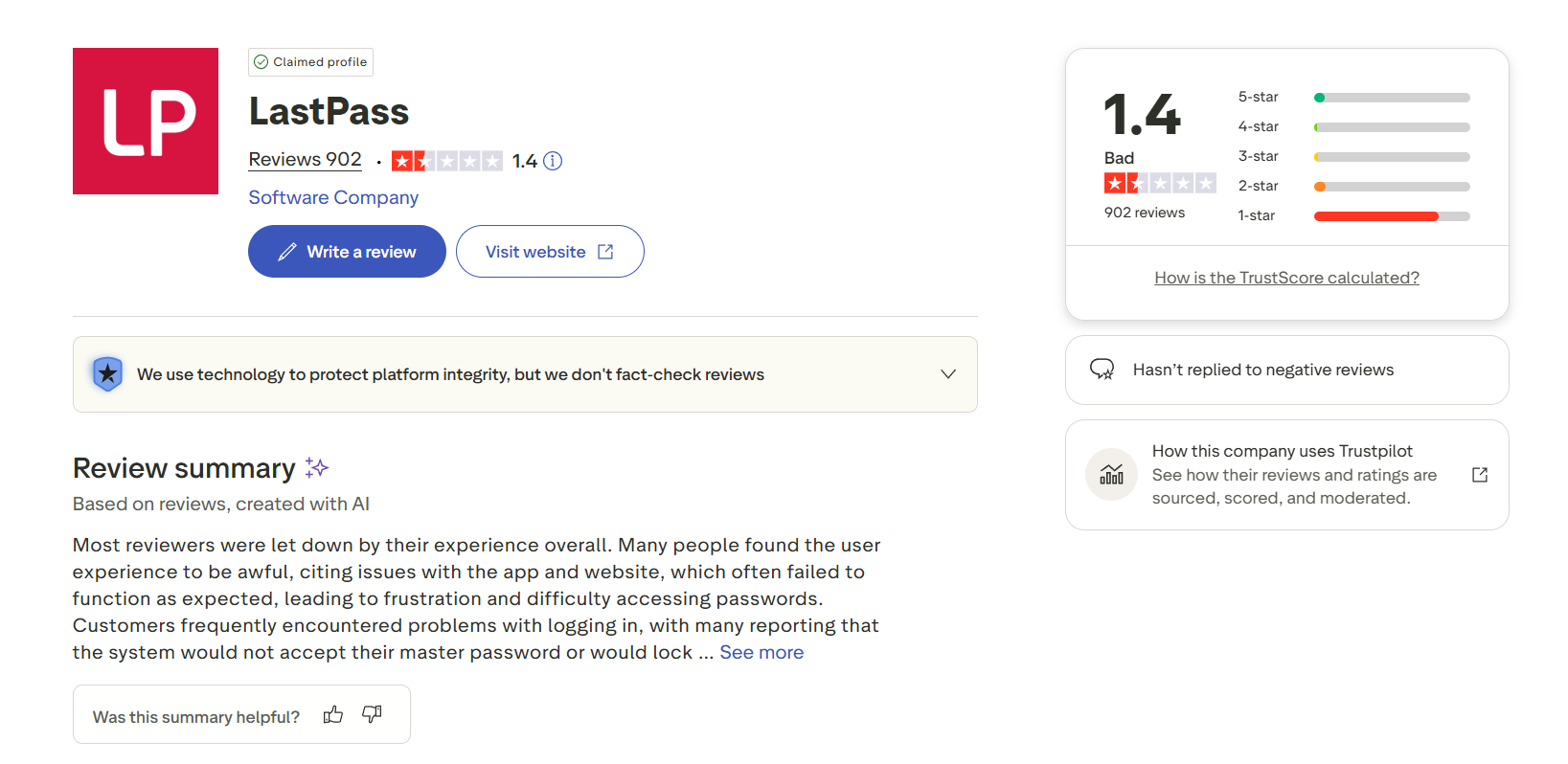Open the LastPass website via Visit website
Image resolution: width=1568 pixels, height=764 pixels.
click(x=550, y=251)
